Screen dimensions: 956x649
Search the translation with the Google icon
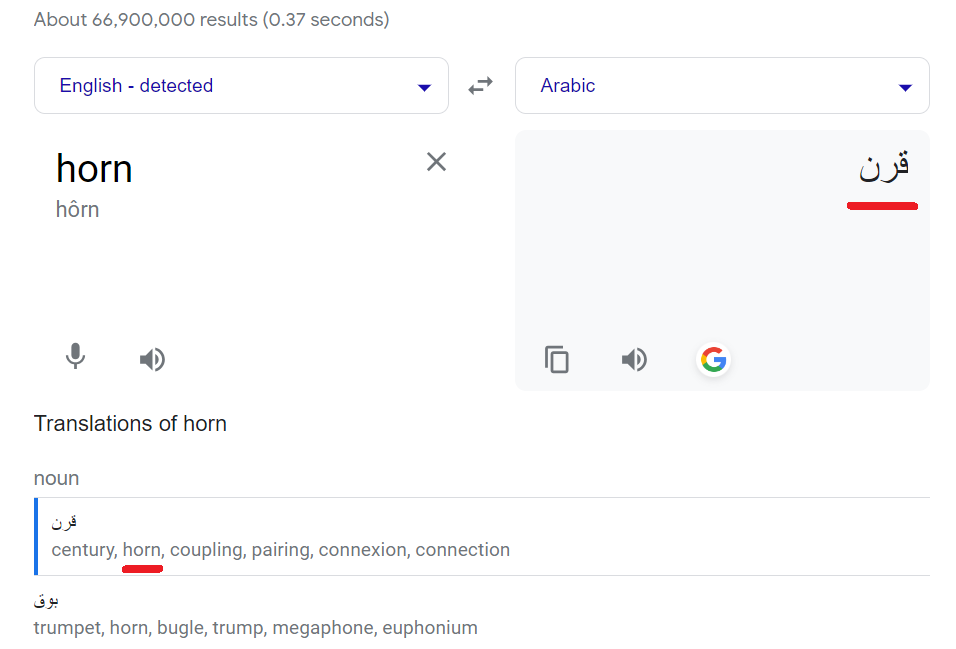(x=713, y=359)
